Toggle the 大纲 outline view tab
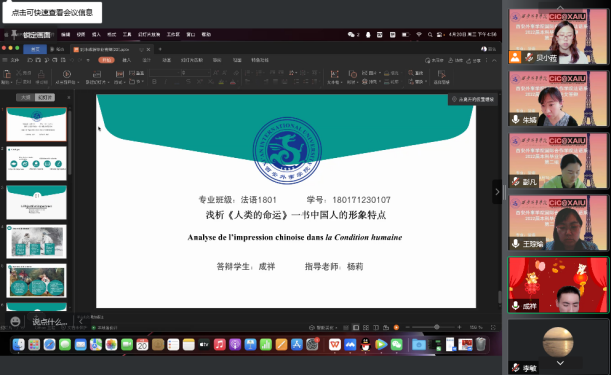The image size is (611, 376). coord(26,97)
